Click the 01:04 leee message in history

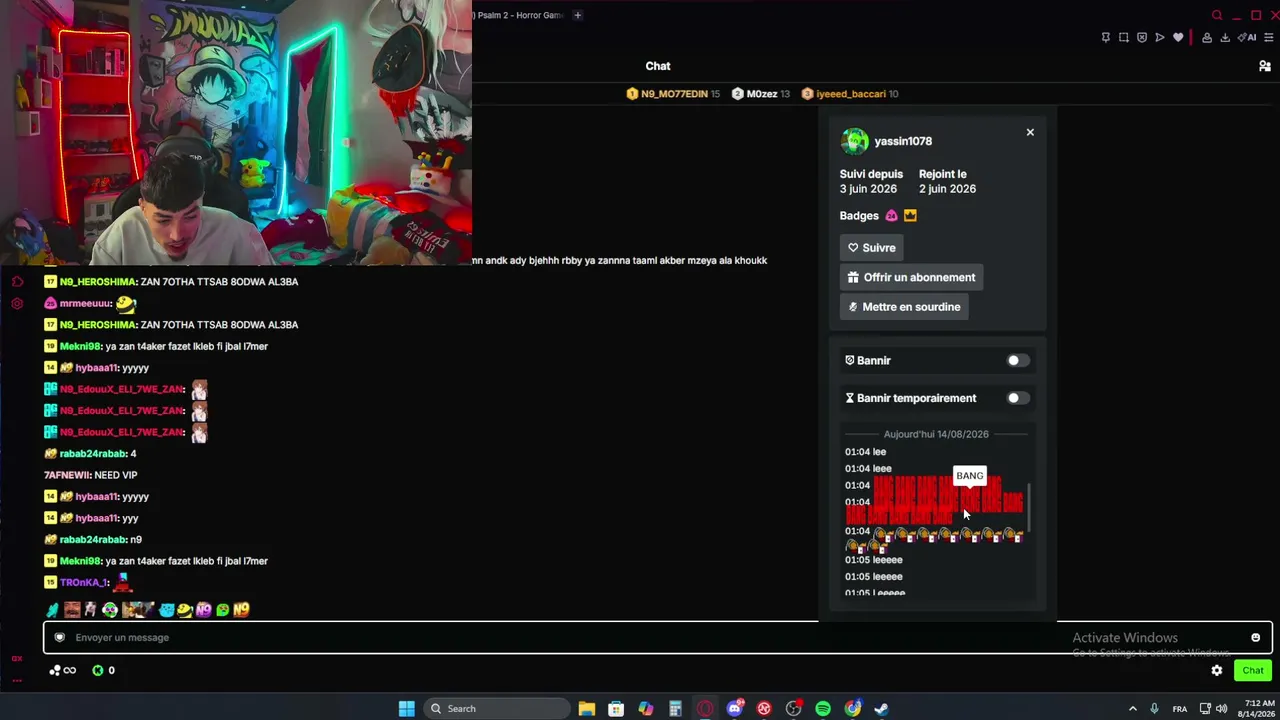(x=868, y=468)
